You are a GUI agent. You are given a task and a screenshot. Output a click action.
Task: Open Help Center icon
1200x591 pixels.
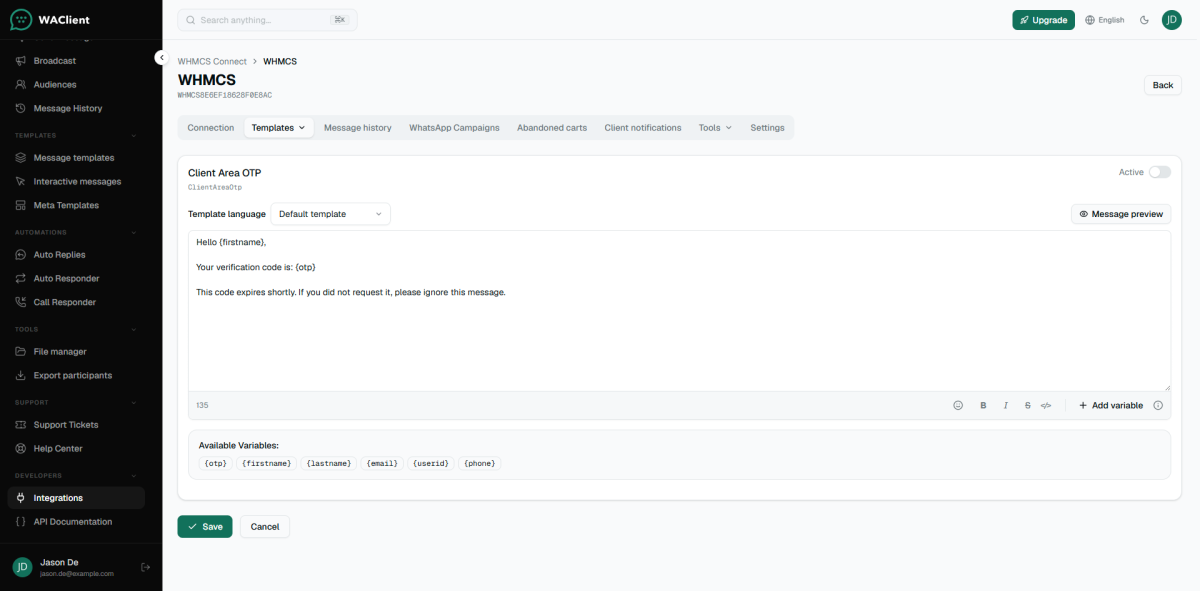click(x=21, y=449)
